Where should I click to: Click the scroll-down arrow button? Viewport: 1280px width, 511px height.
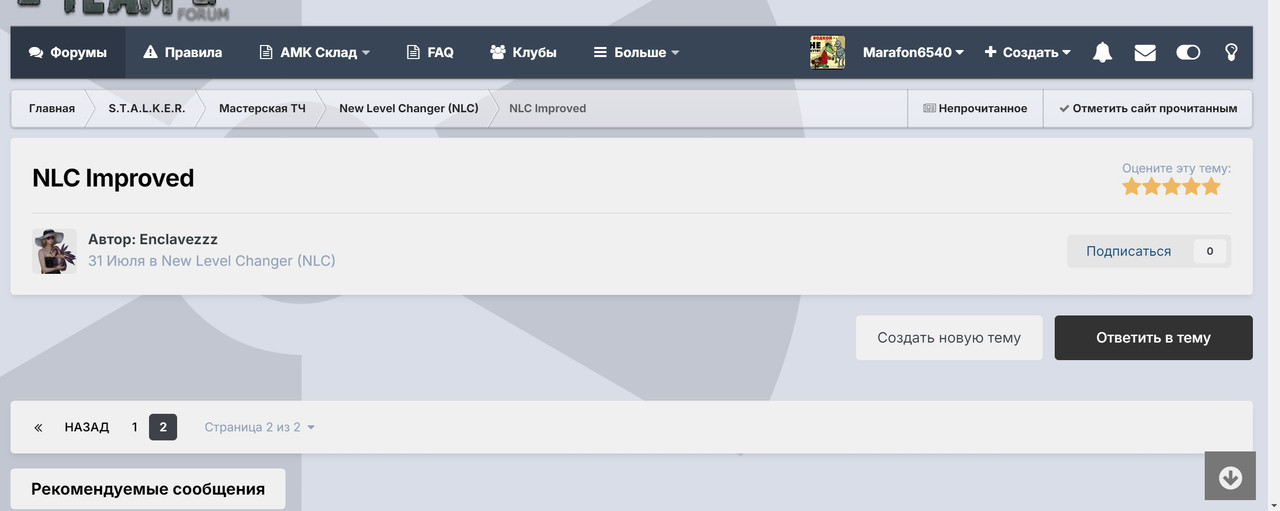coord(1230,478)
